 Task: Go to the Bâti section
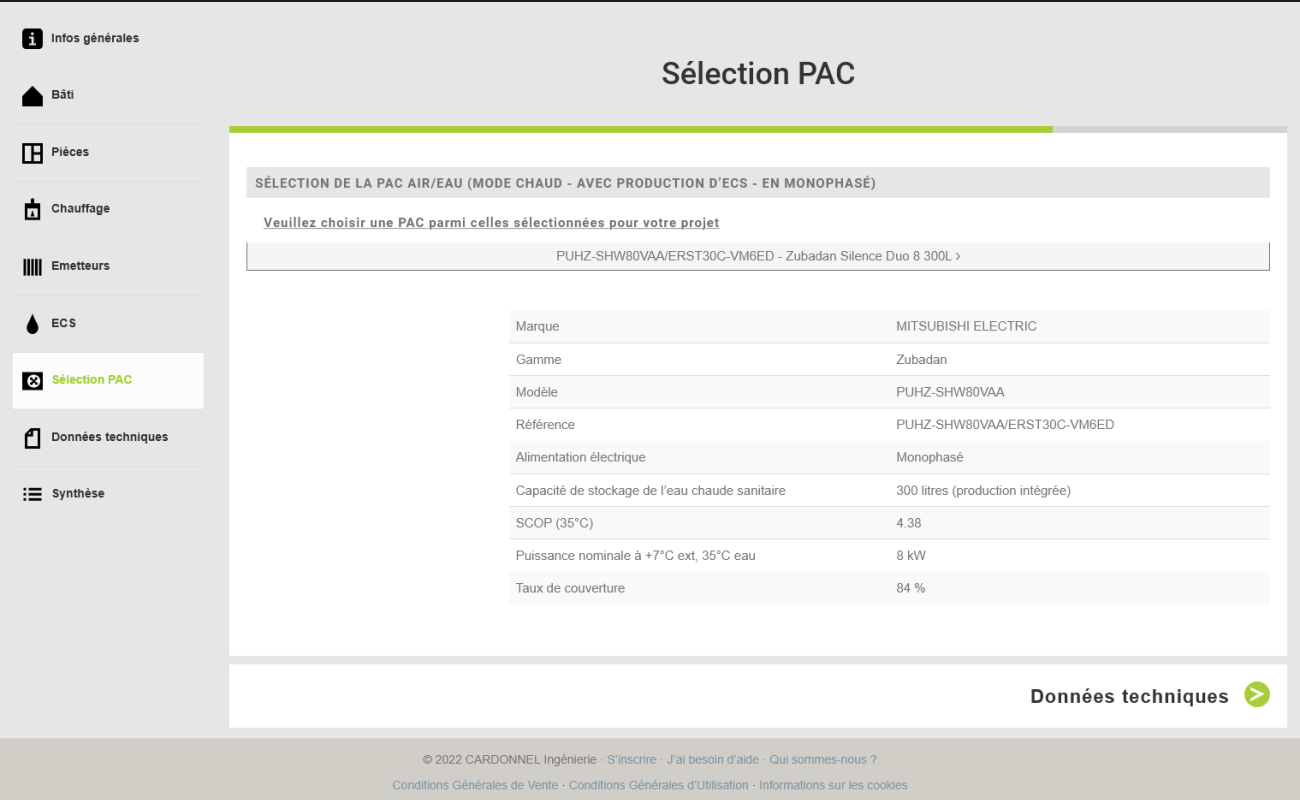pyautogui.click(x=108, y=96)
